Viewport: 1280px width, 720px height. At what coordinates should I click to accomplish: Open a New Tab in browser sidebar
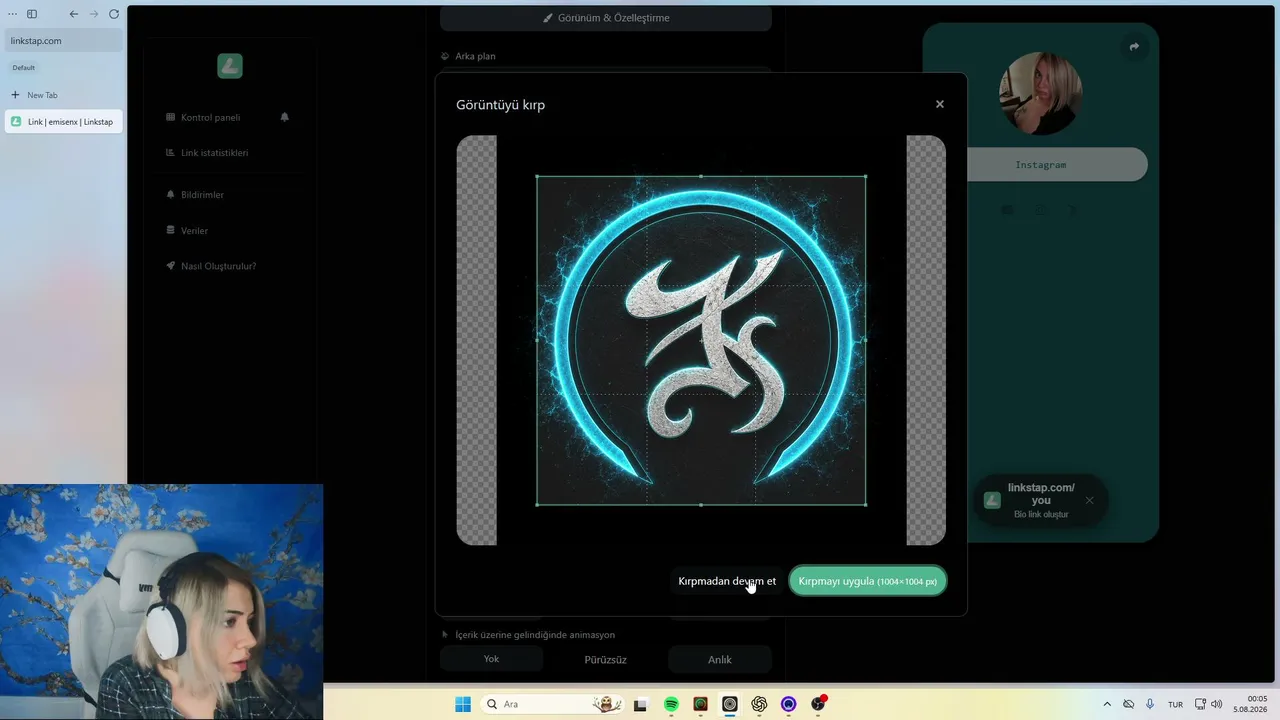[35, 95]
